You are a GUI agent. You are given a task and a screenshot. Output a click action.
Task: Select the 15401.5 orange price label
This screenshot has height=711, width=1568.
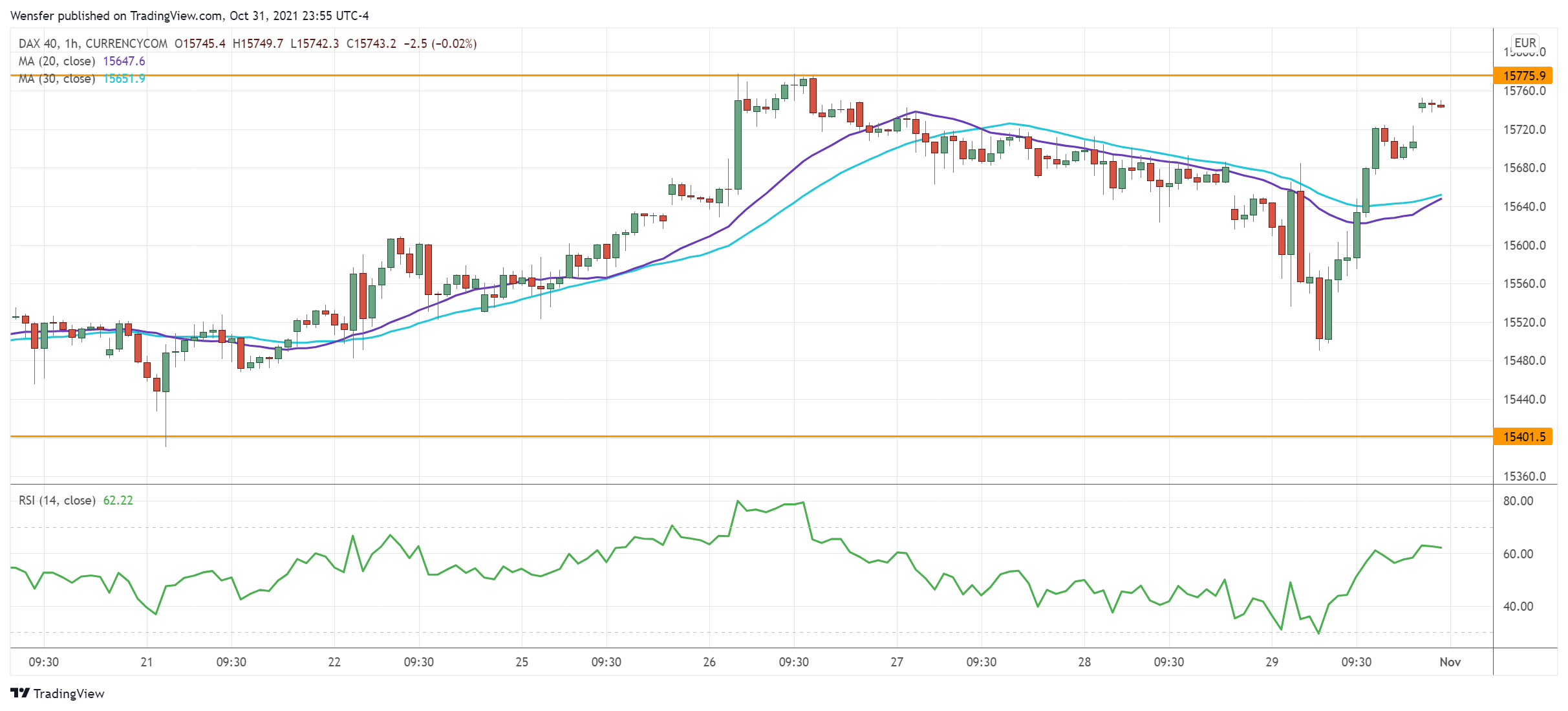(x=1523, y=437)
